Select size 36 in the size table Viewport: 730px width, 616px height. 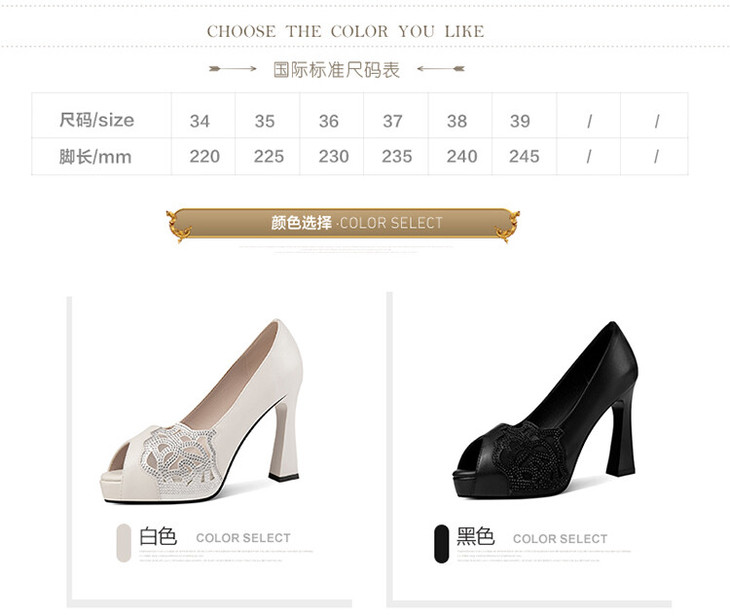click(x=329, y=121)
